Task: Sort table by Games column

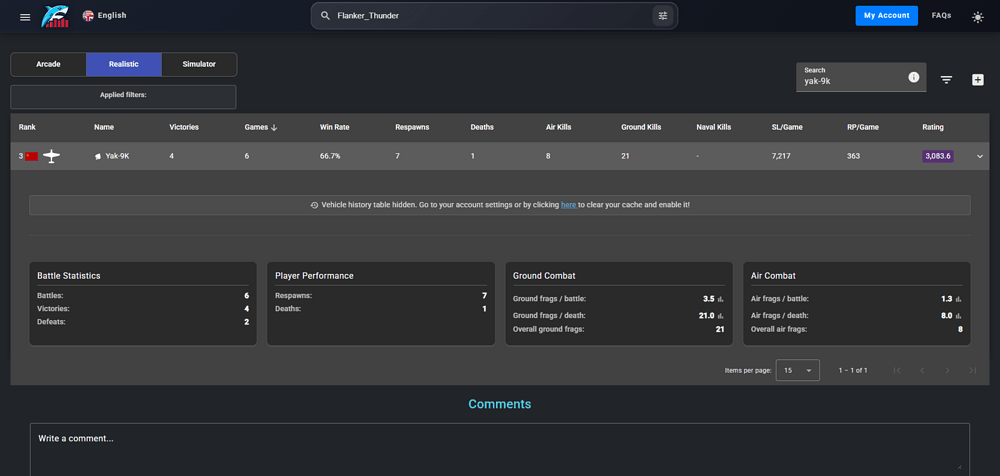Action: click(x=260, y=127)
